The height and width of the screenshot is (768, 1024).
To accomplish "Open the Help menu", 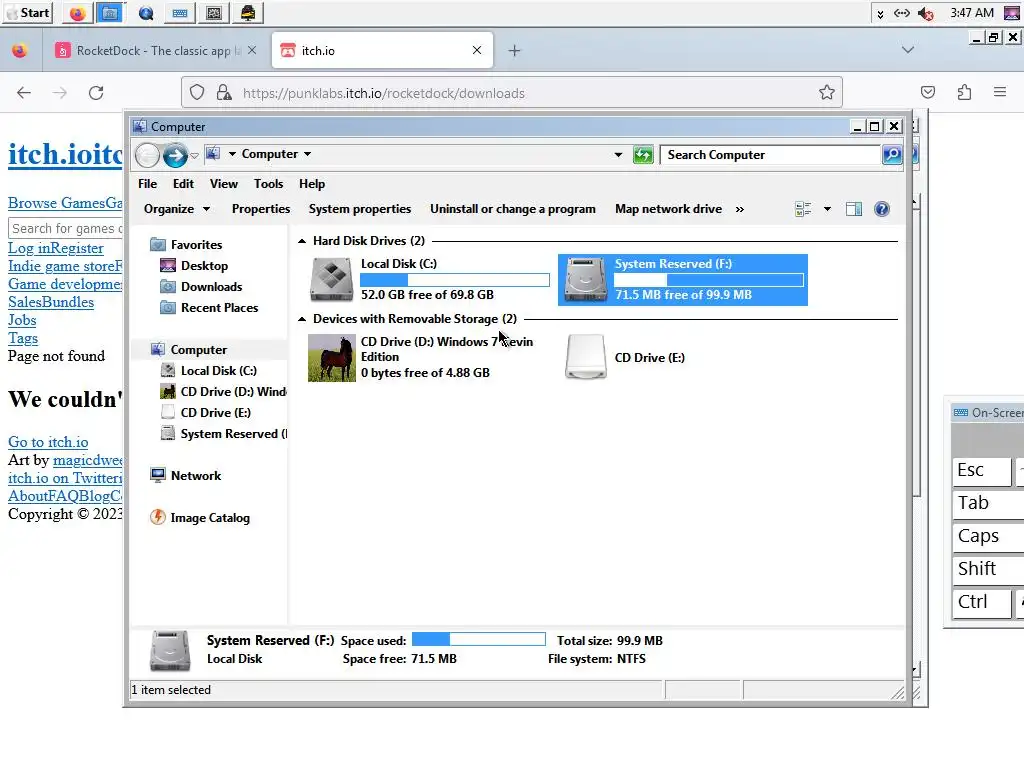I will pos(312,184).
